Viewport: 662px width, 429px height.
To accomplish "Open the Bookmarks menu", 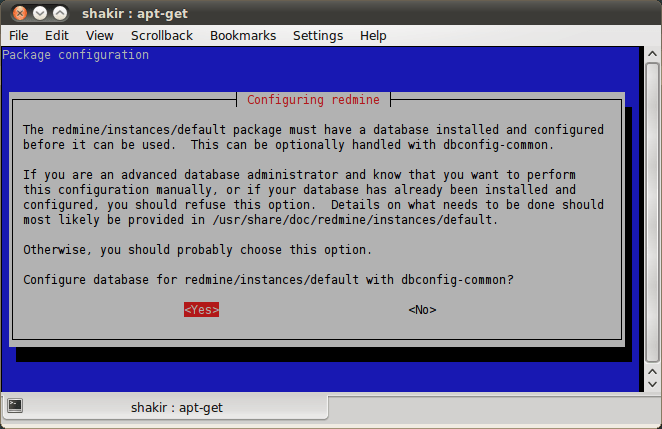I will point(243,35).
